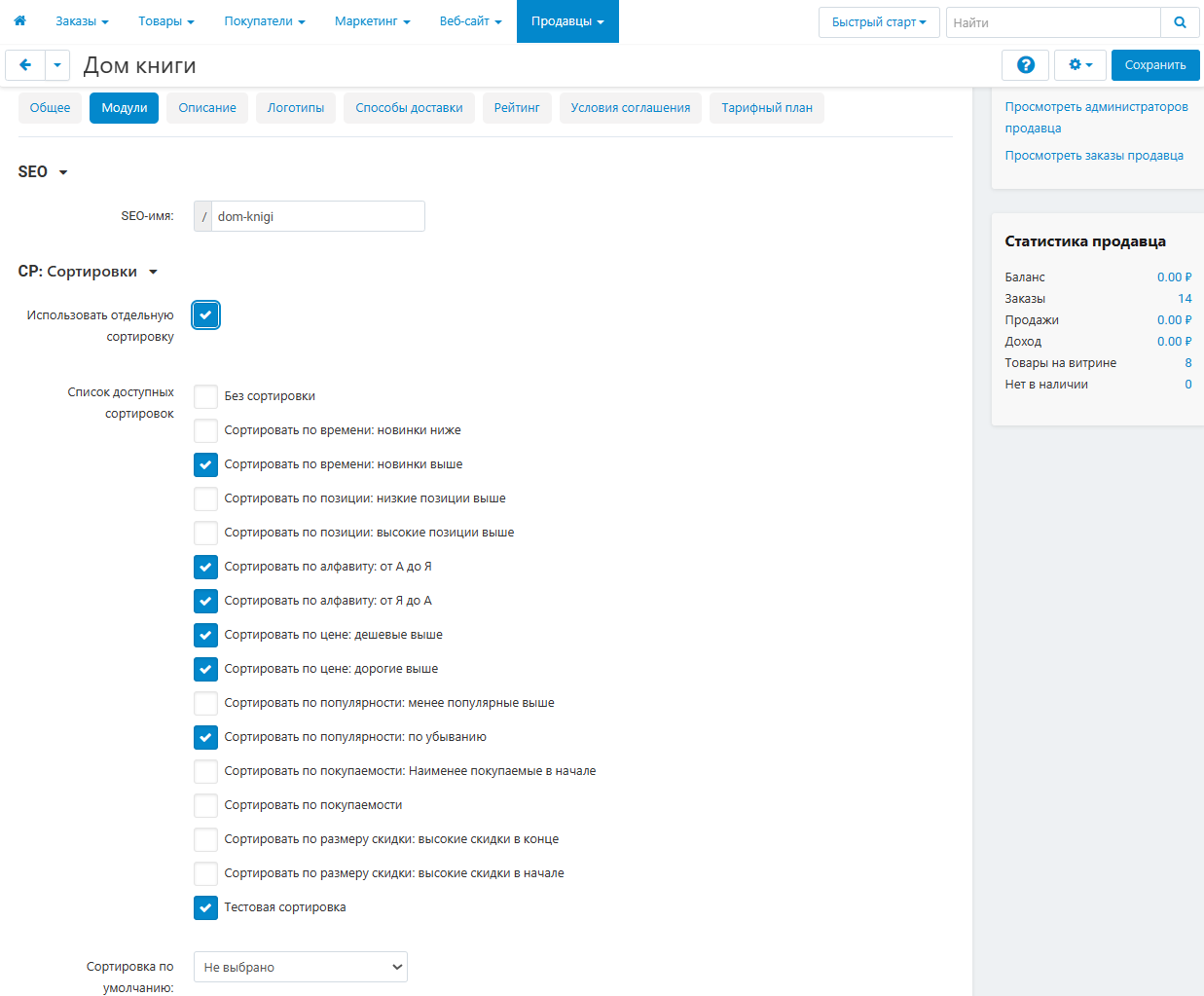The height and width of the screenshot is (996, 1204).
Task: Click the 'Найти' search field
Action: tap(1053, 22)
